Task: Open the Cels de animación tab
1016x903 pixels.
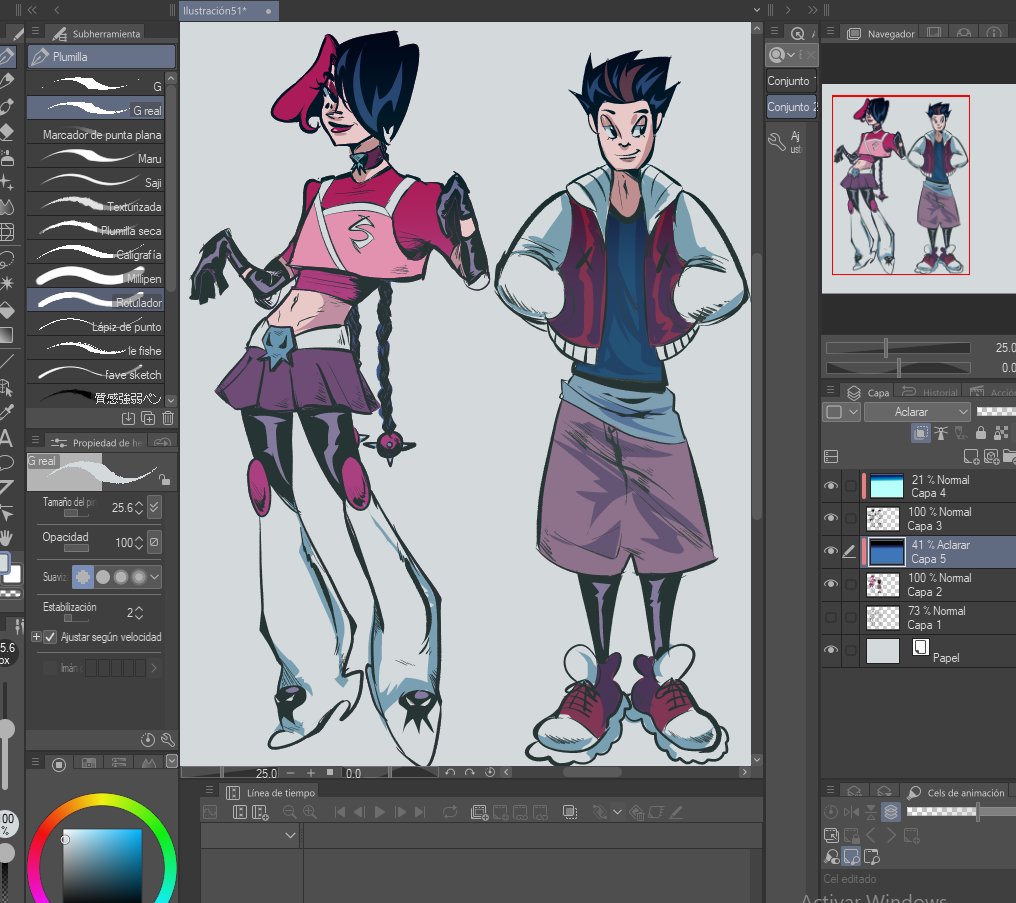Action: coord(956,792)
